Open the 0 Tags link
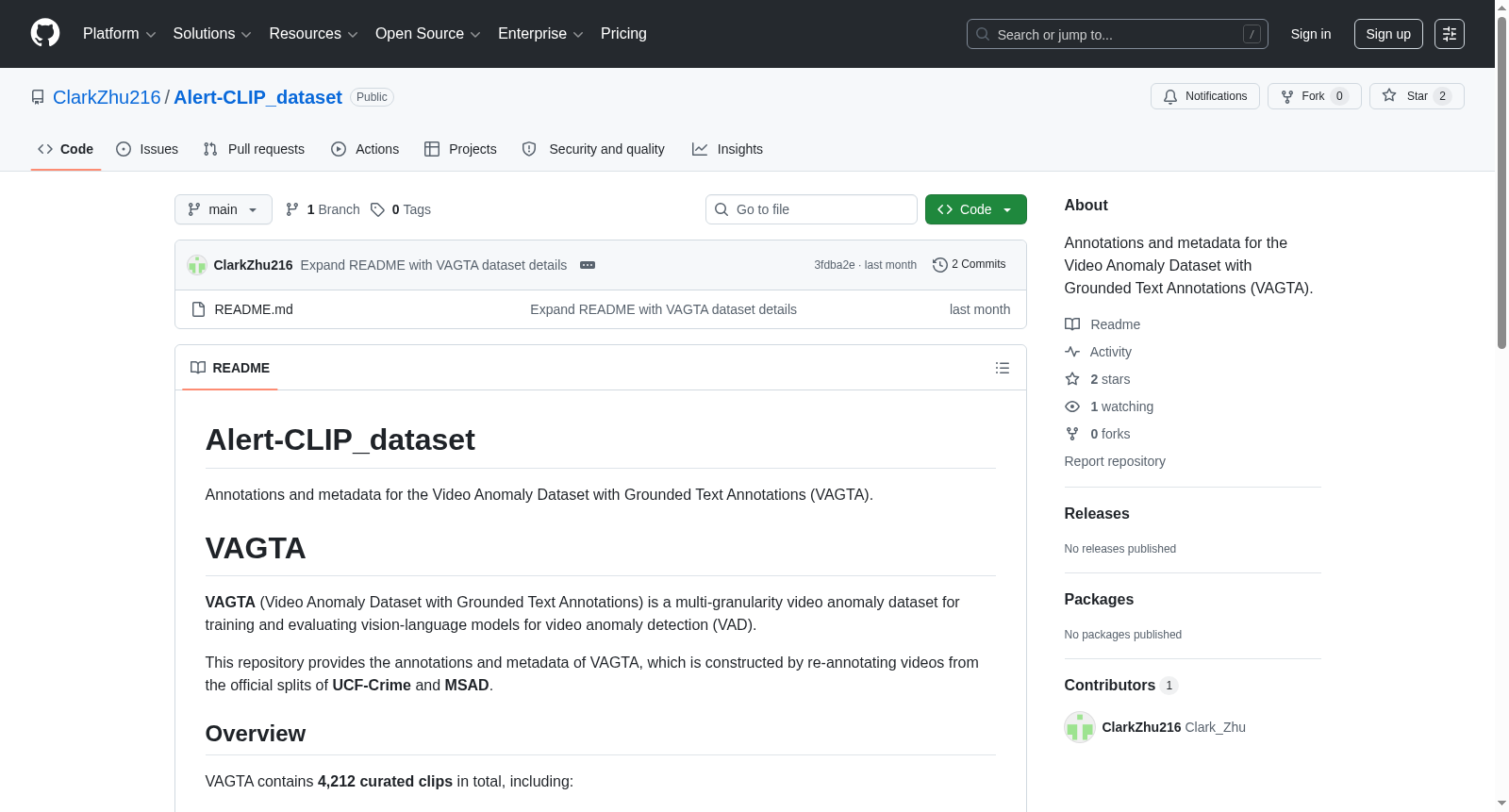 401,209
